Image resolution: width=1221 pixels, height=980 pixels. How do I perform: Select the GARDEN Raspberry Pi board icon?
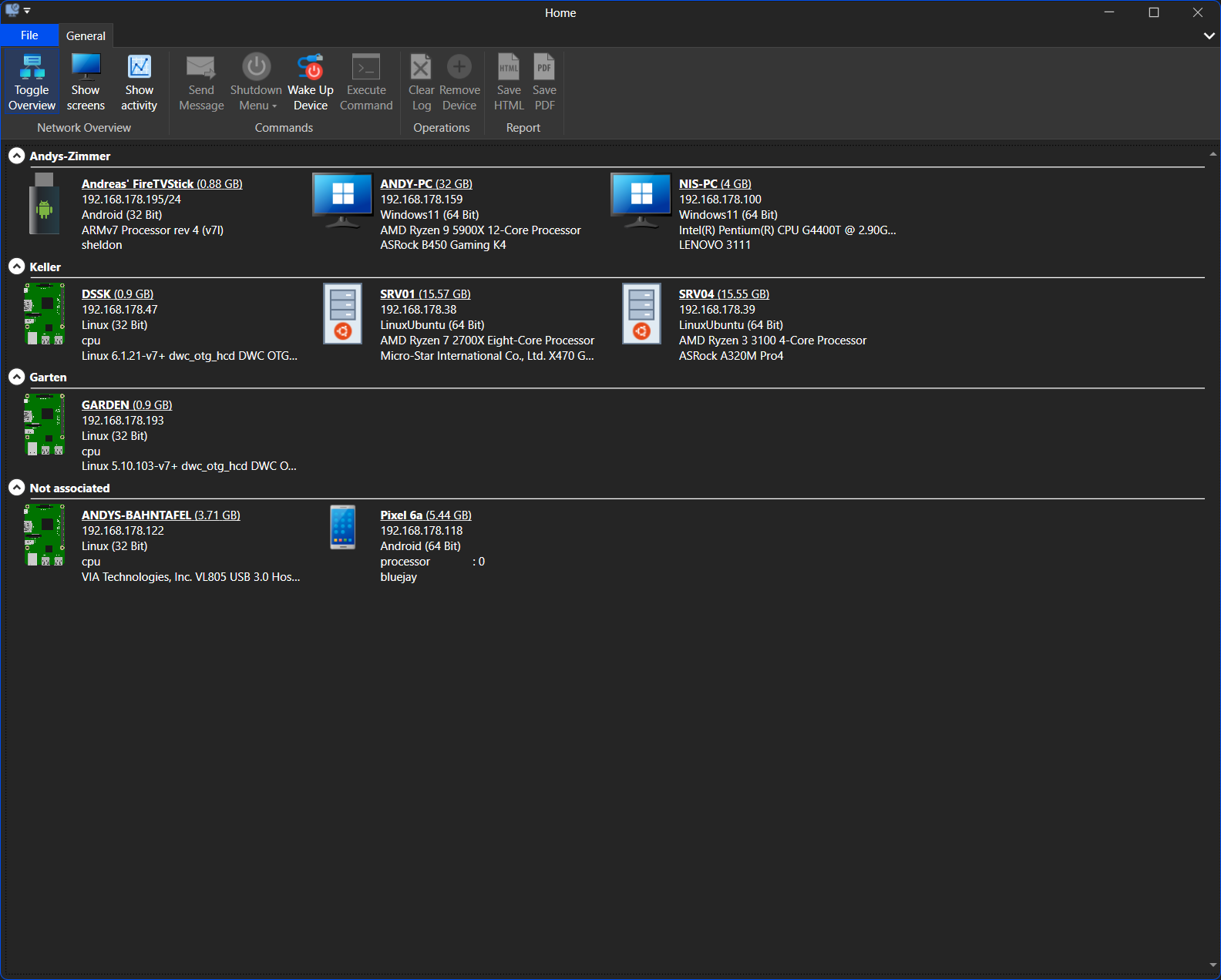coord(44,425)
